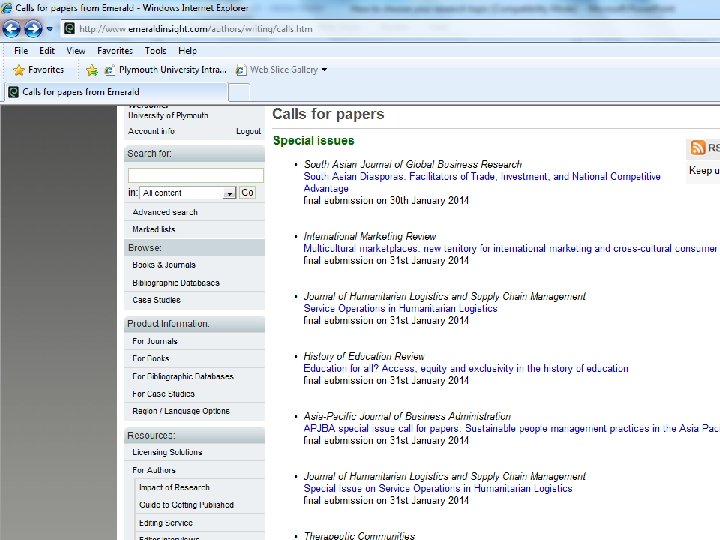Screen dimensions: 720x540
Task: Click the Emerald site icon in address bar
Action: pos(69,28)
